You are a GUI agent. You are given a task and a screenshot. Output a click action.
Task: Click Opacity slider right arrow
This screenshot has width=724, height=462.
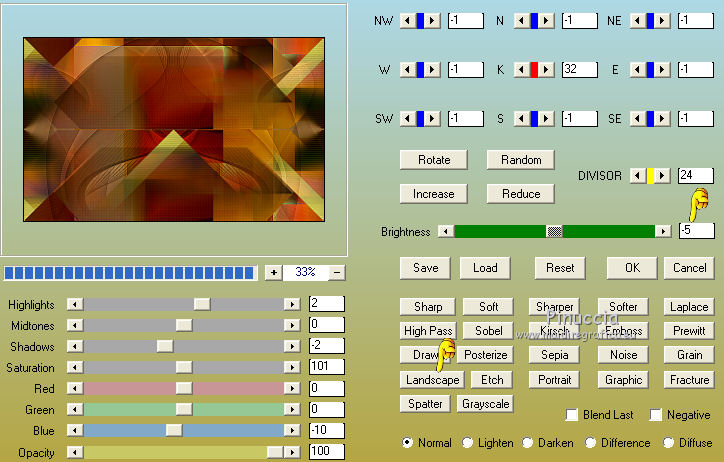click(292, 452)
